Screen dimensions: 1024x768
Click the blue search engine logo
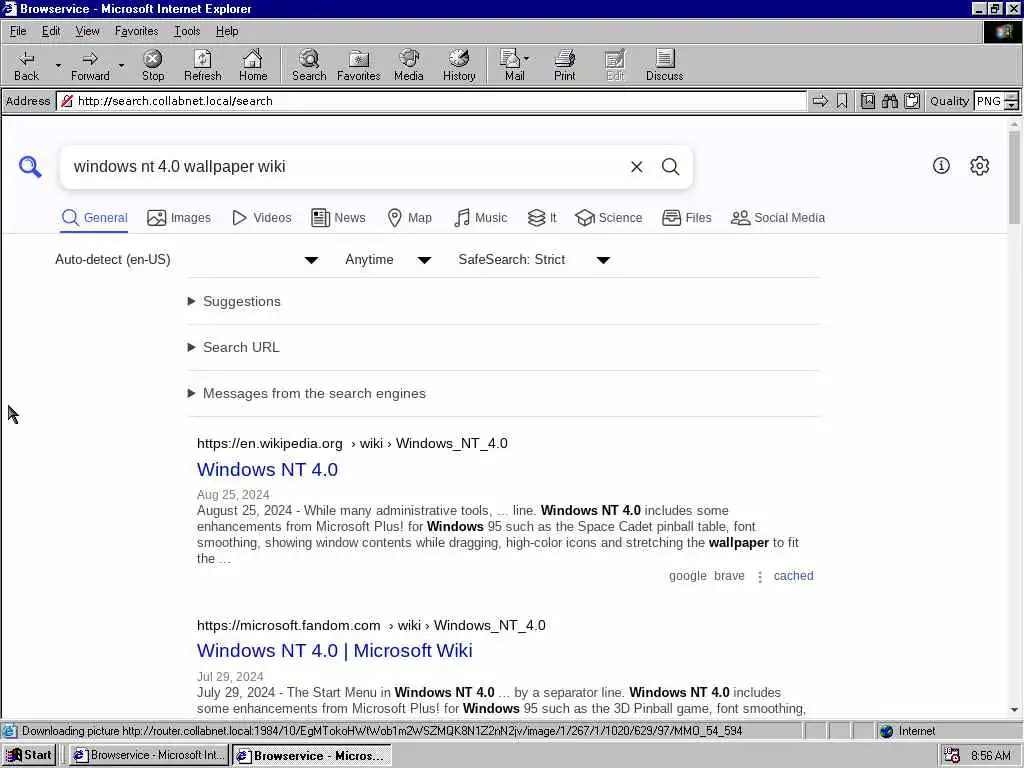30,167
